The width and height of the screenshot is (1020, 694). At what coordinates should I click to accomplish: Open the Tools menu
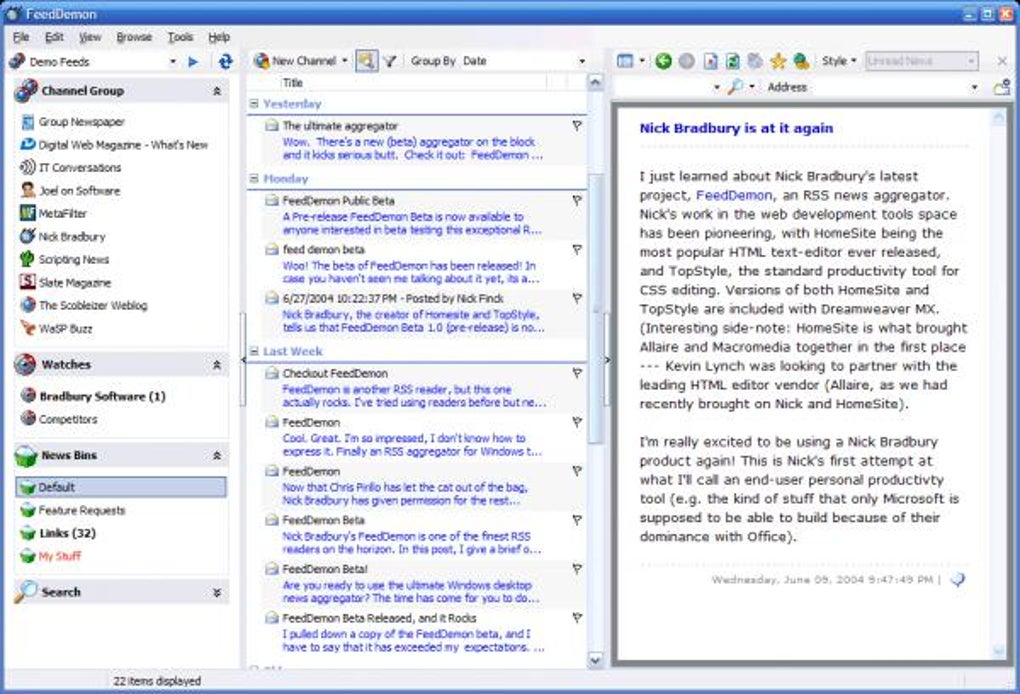[180, 37]
